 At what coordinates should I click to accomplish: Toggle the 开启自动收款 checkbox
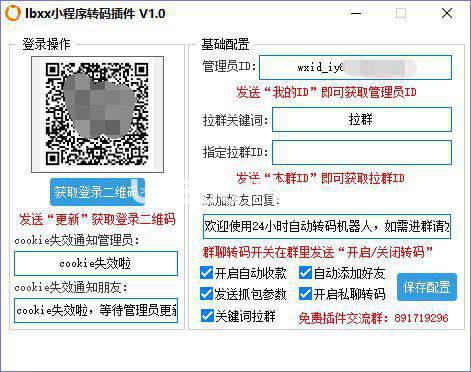click(x=207, y=273)
